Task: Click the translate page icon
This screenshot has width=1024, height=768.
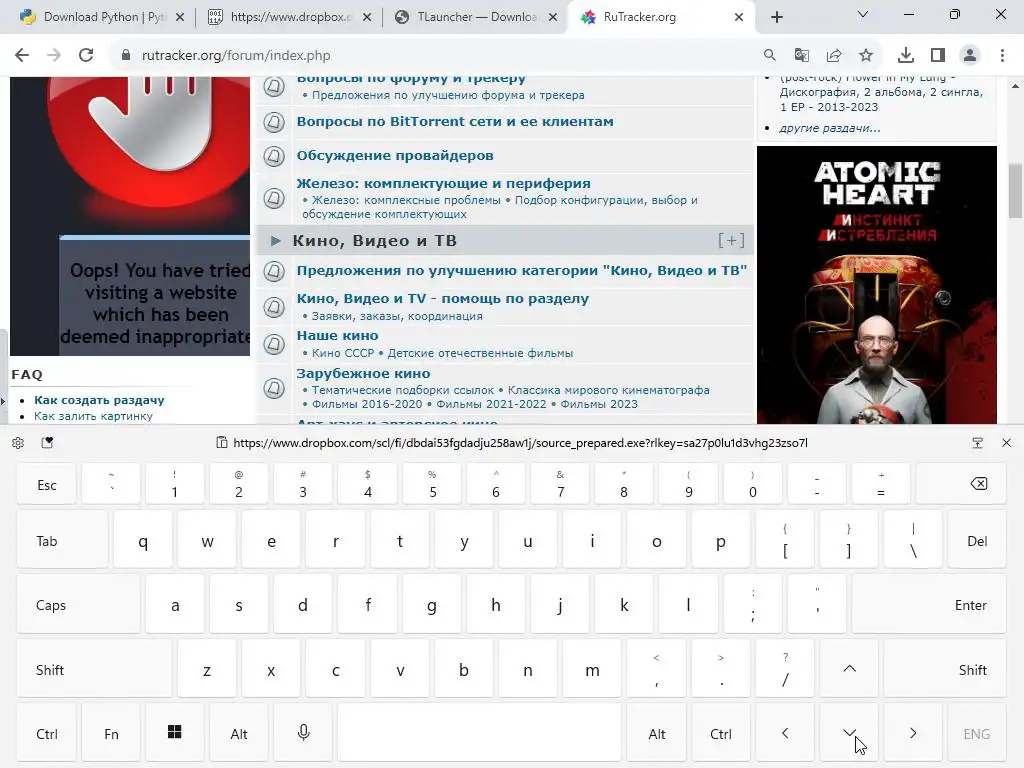Action: [x=802, y=56]
